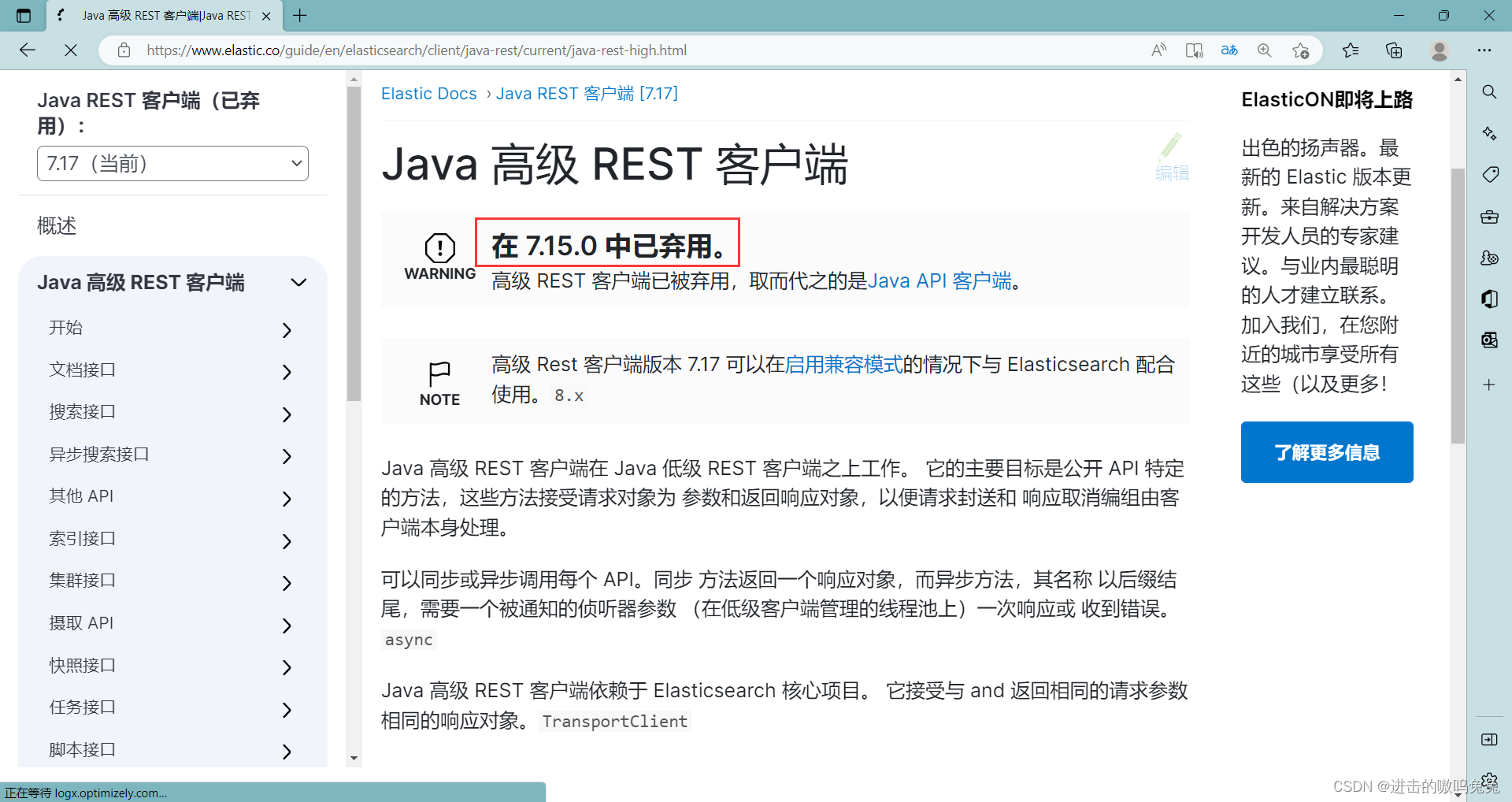Open the Games sidebar icon
The height and width of the screenshot is (802, 1512).
1489,258
